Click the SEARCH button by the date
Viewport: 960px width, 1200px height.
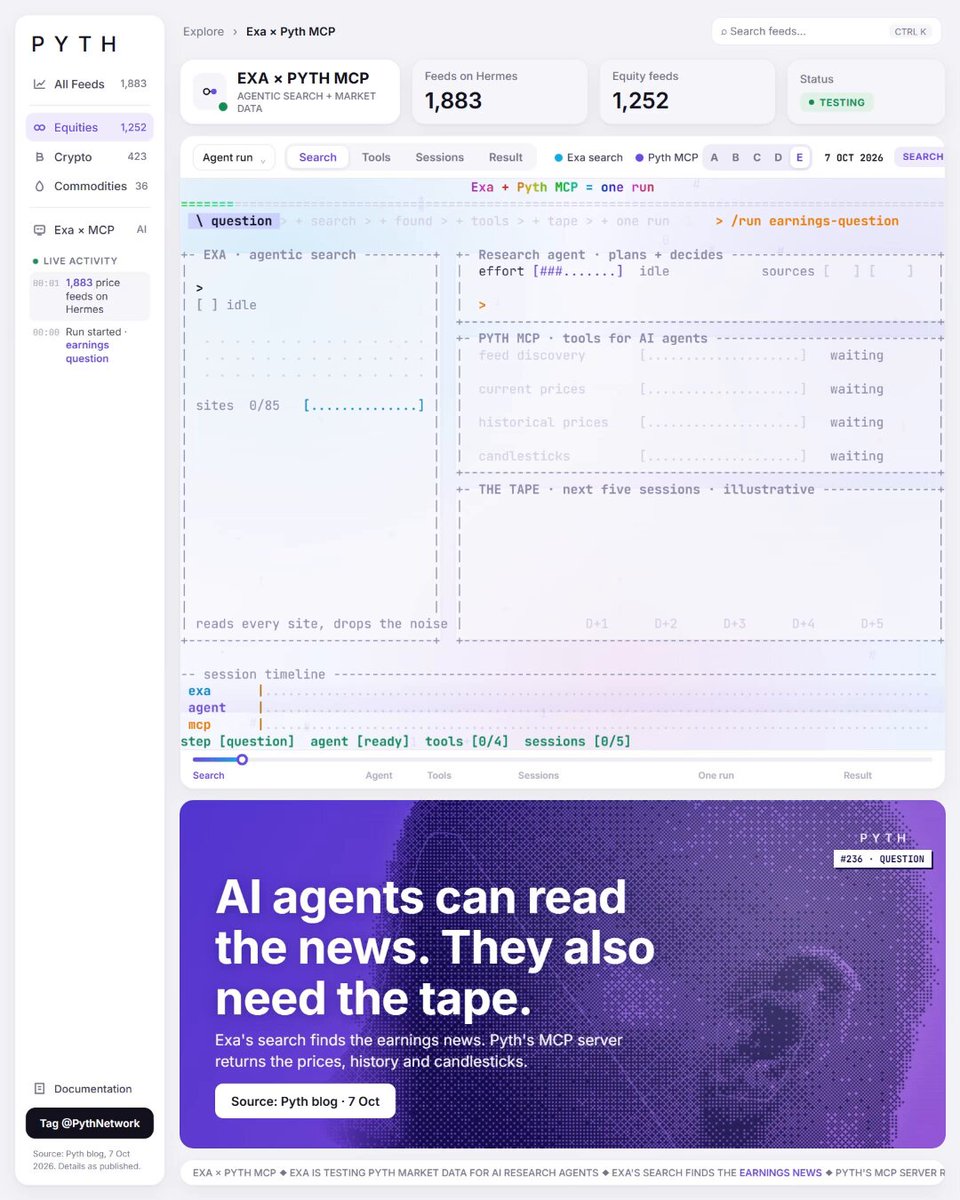coord(922,157)
